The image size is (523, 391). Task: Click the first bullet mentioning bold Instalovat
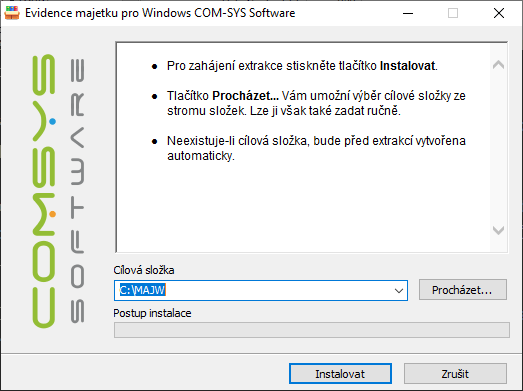(302, 66)
